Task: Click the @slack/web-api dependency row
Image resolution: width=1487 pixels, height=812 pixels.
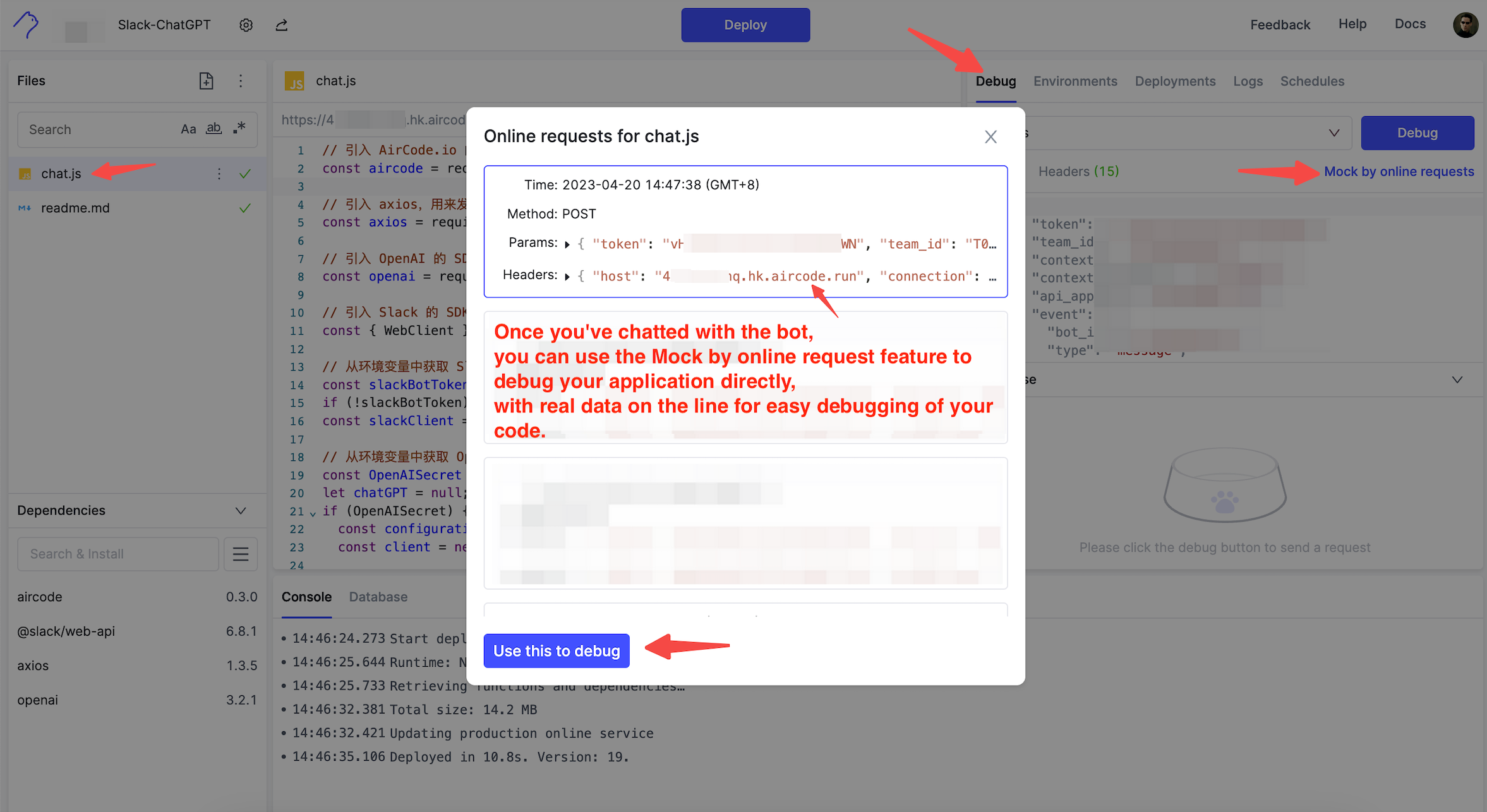Action: [x=137, y=631]
